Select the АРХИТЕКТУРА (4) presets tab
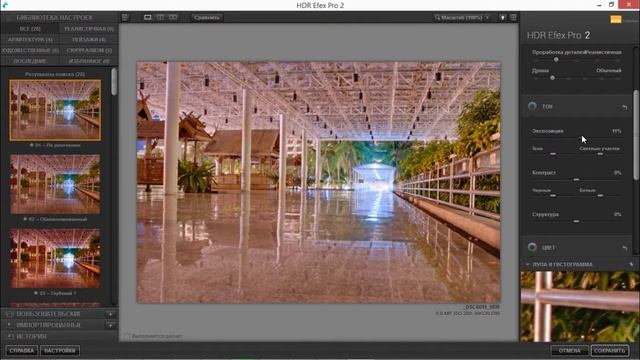 pos(30,40)
